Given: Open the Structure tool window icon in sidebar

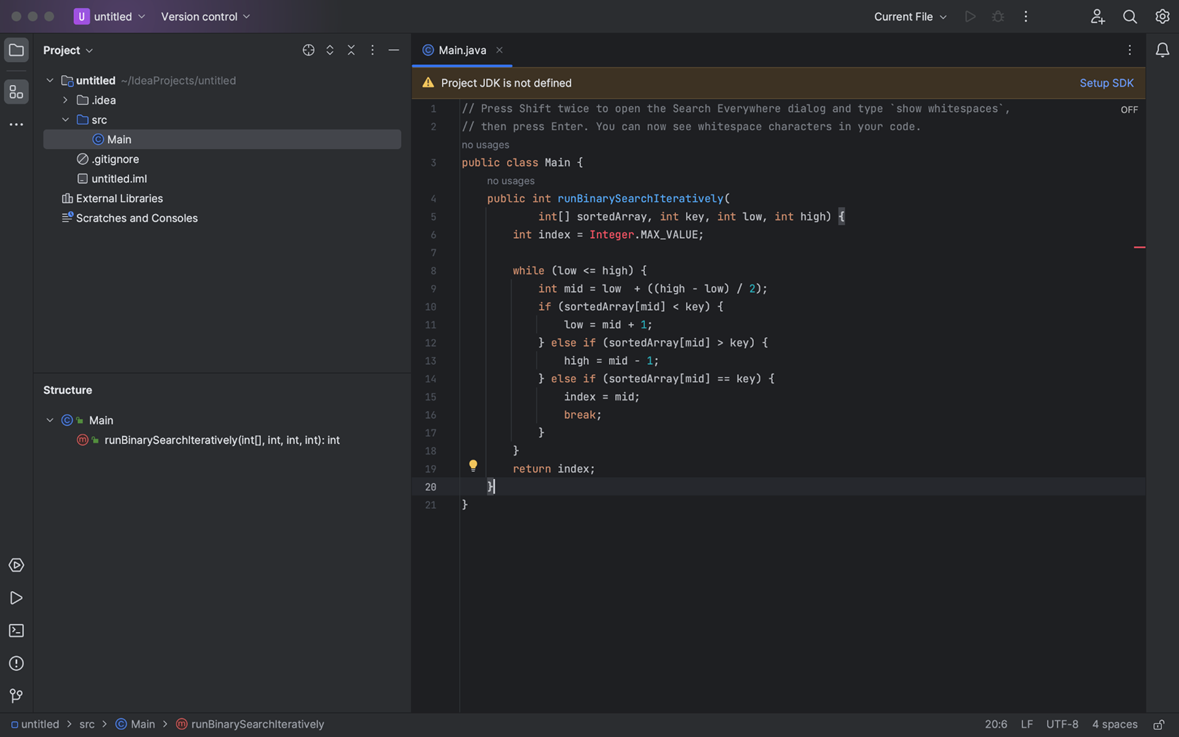Looking at the screenshot, I should click(x=16, y=92).
